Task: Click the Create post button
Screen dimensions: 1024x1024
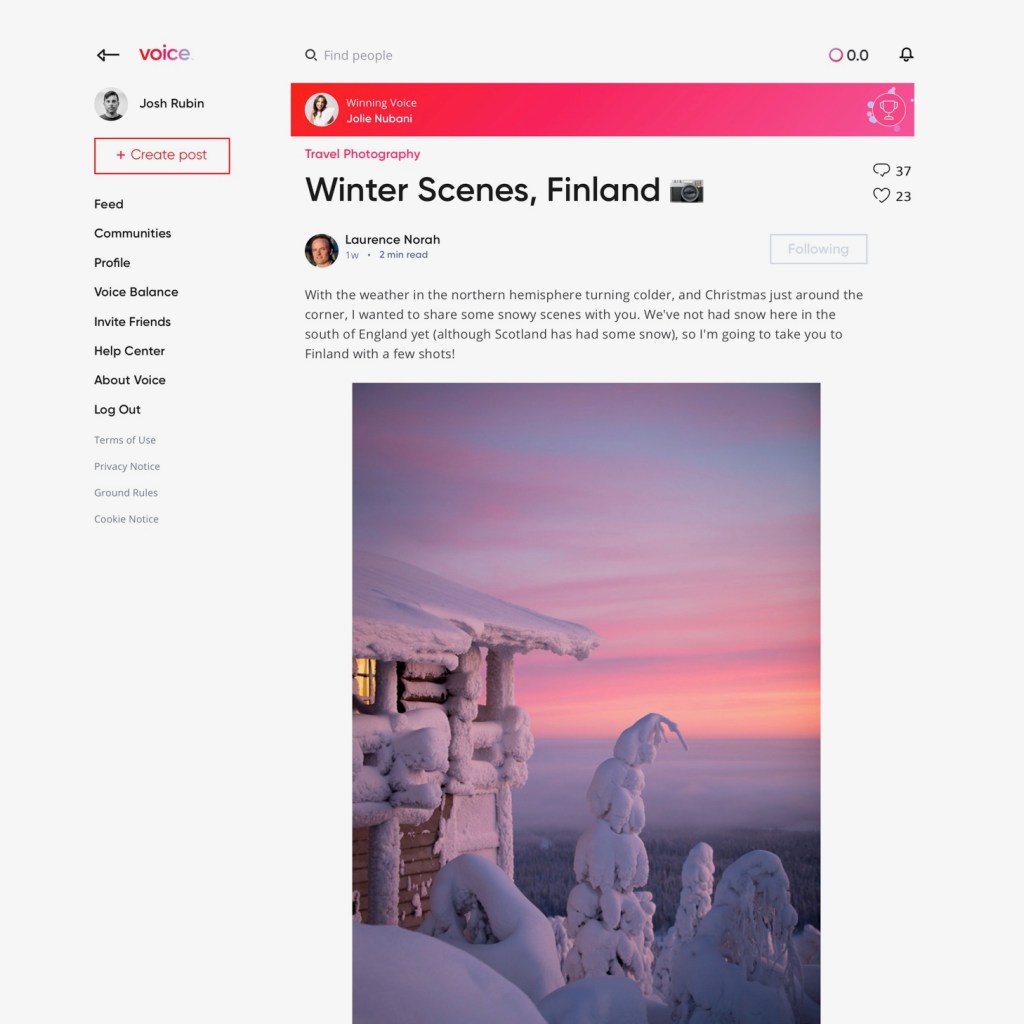Action: 162,155
